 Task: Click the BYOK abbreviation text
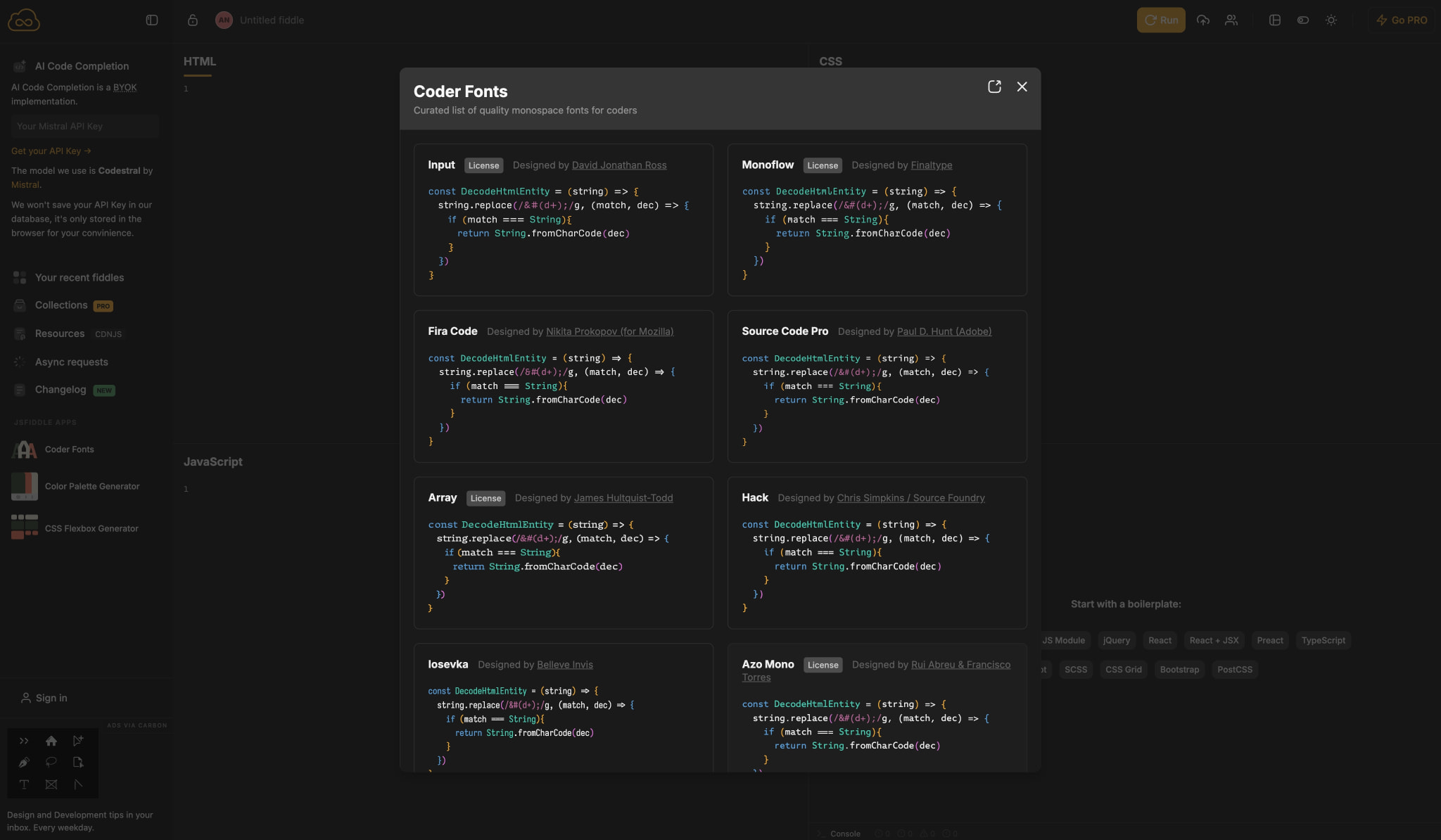click(x=125, y=88)
